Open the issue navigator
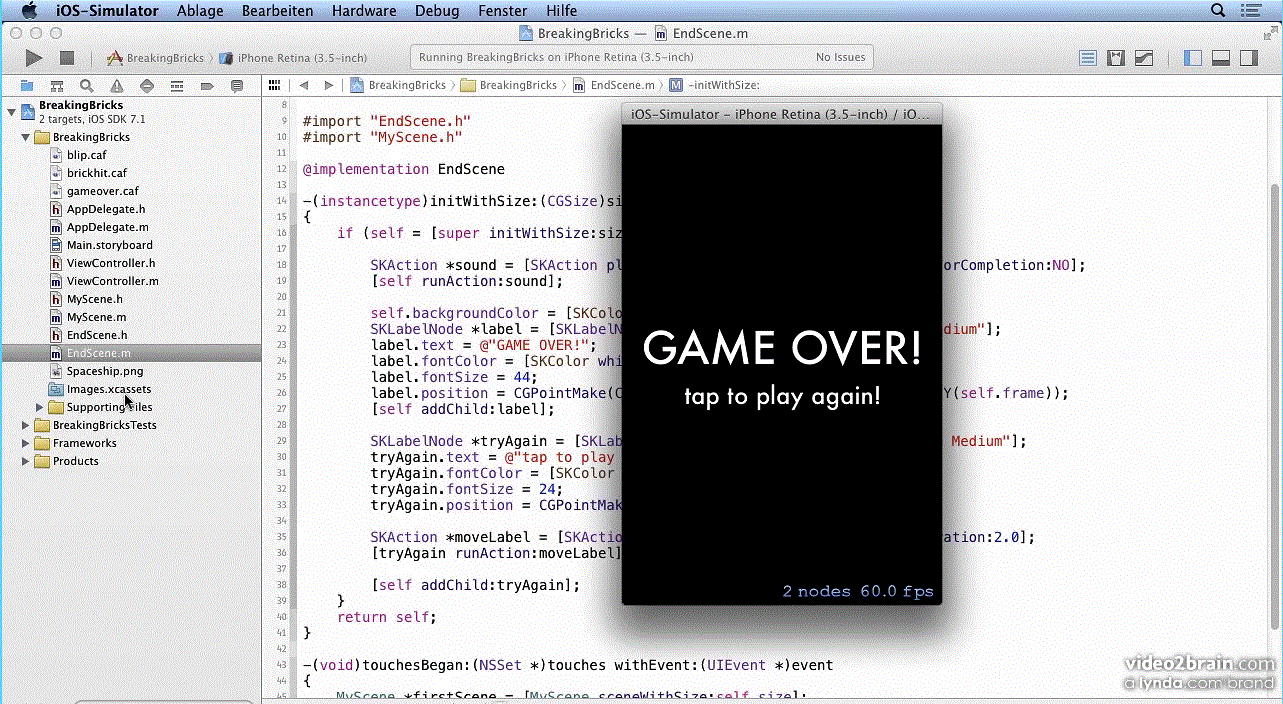This screenshot has width=1283, height=704. [117, 86]
